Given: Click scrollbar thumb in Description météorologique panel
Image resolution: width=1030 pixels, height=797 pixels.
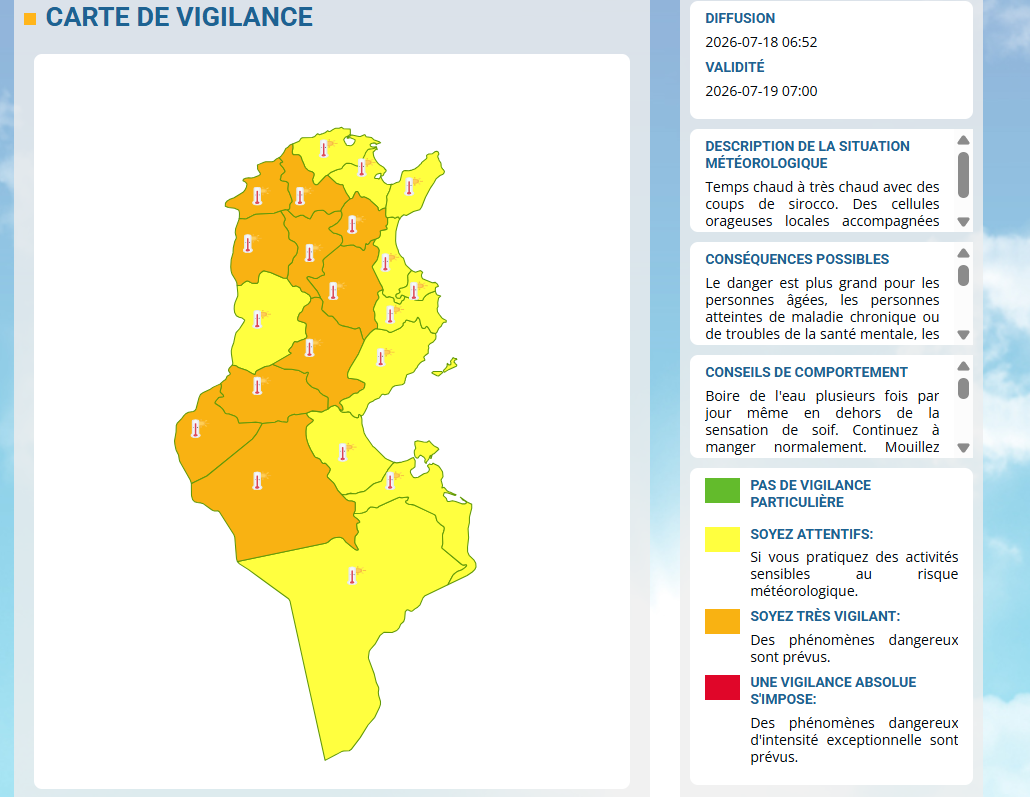Looking at the screenshot, I should [963, 175].
